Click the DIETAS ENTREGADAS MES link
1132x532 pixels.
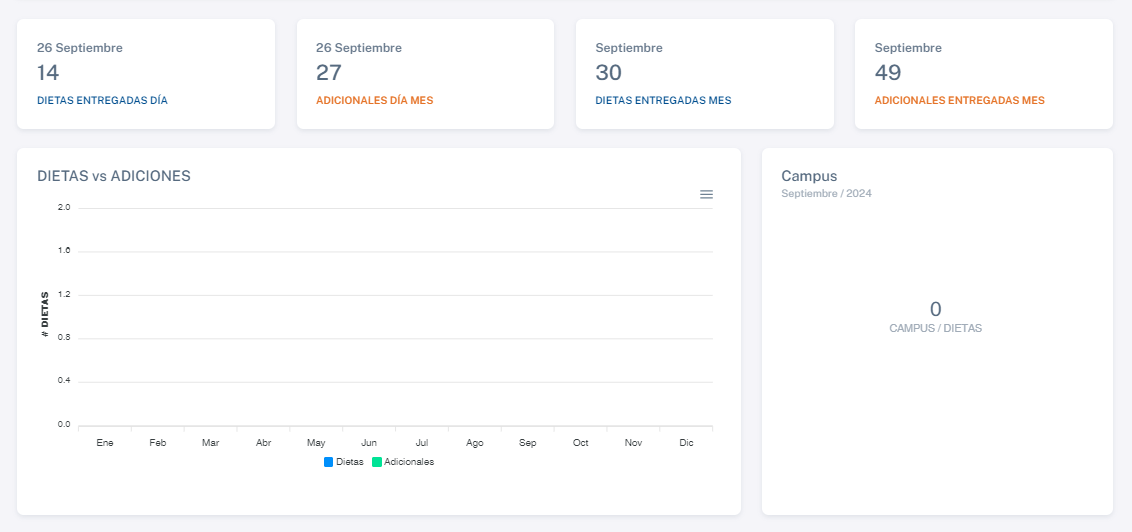point(663,100)
